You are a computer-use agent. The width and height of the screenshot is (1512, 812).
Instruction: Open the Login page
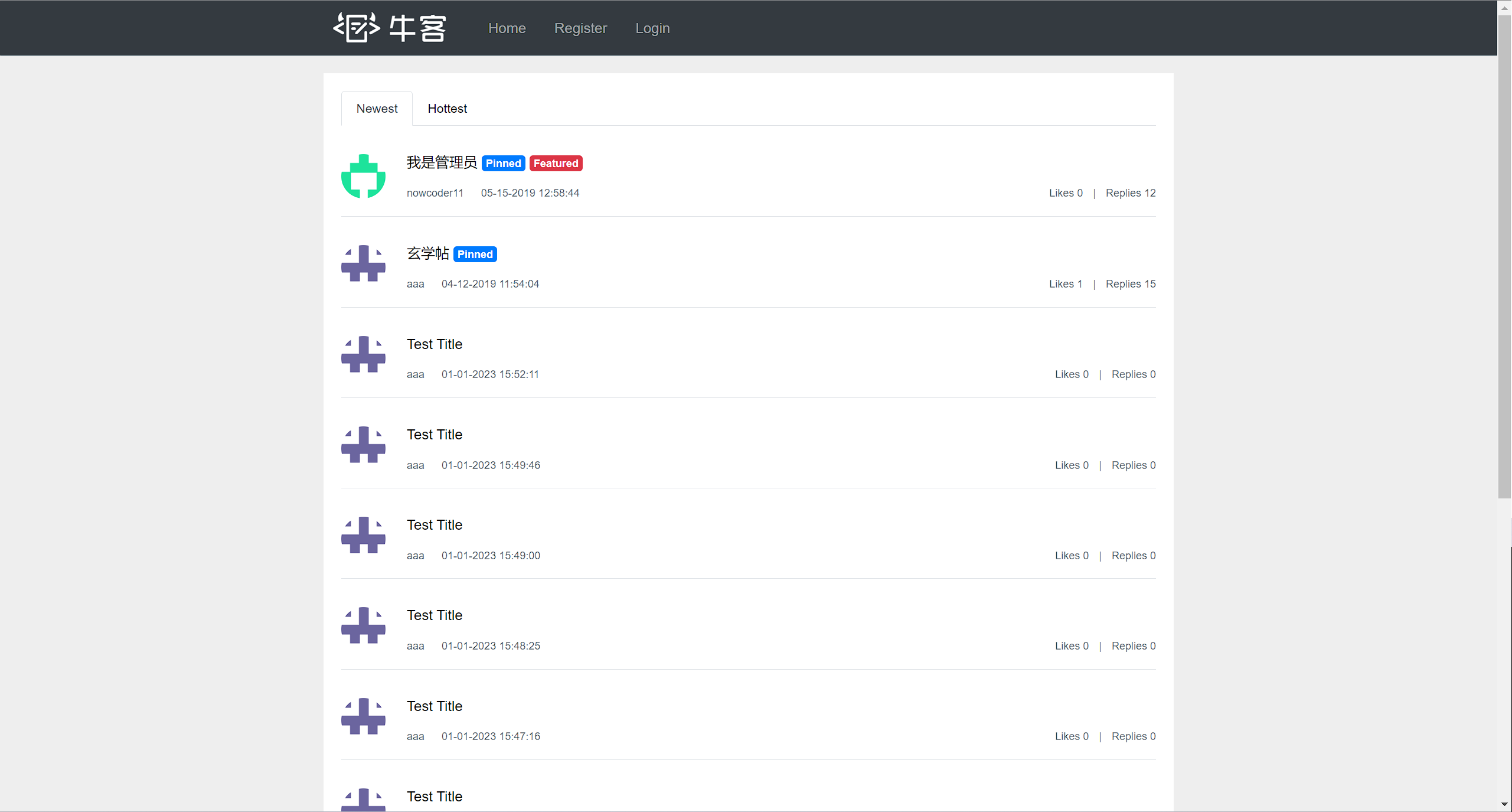[652, 28]
